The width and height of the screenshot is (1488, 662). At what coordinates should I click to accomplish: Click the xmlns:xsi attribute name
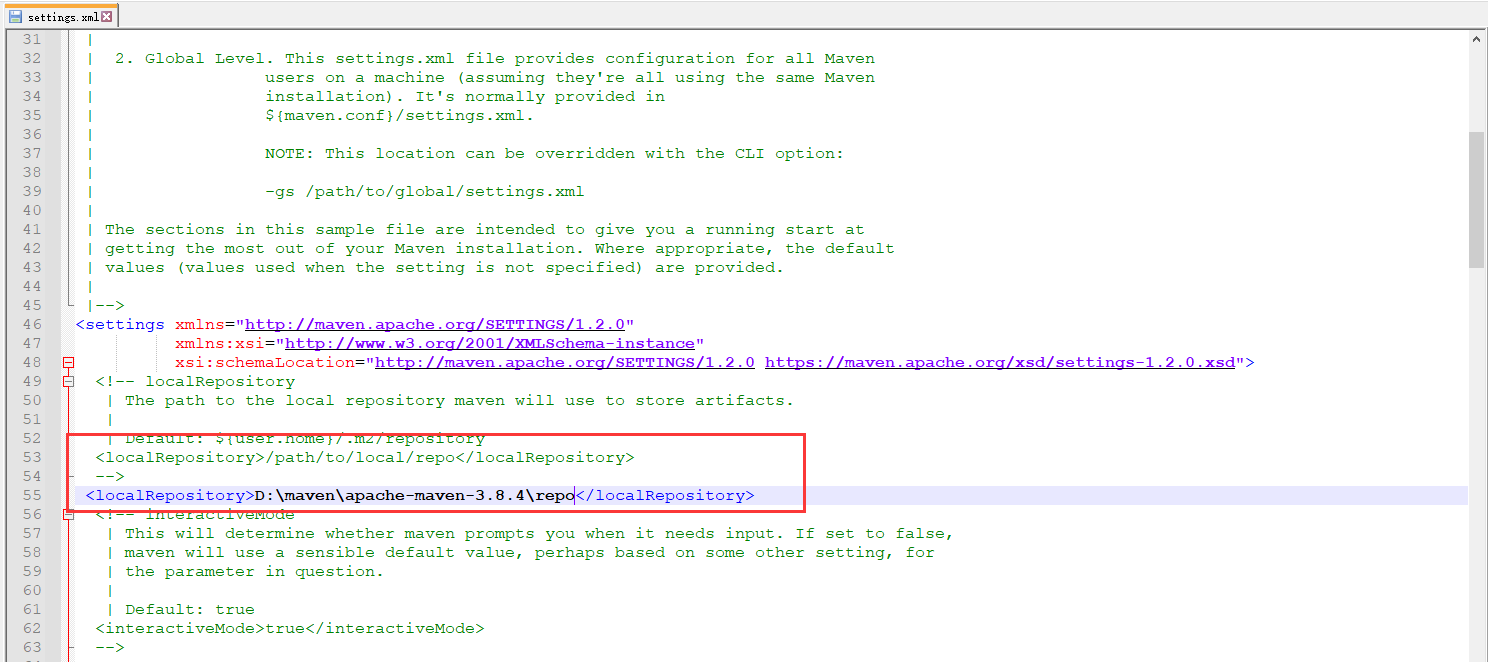220,343
